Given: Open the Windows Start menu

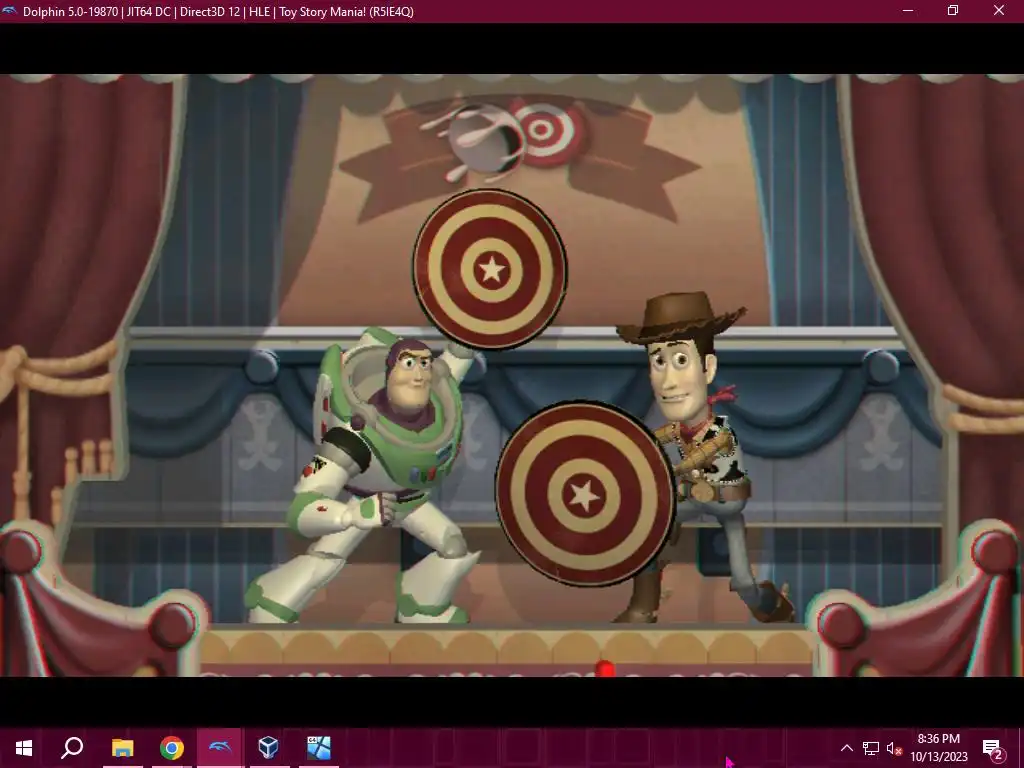Looking at the screenshot, I should [x=24, y=748].
